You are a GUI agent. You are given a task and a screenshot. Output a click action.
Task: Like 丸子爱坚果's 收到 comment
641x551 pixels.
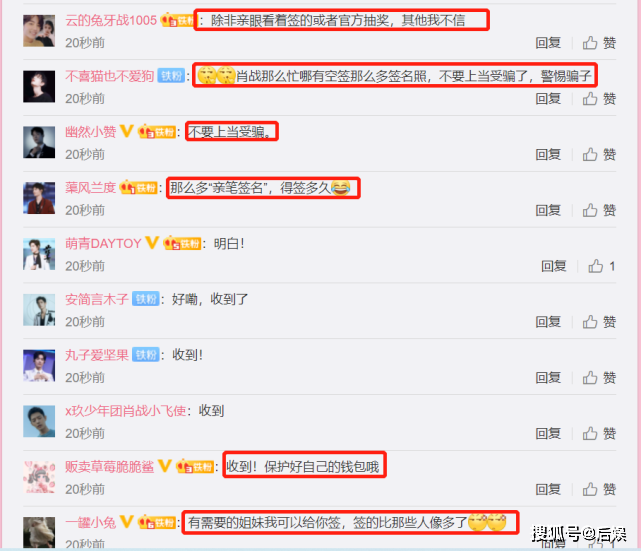pyautogui.click(x=599, y=378)
